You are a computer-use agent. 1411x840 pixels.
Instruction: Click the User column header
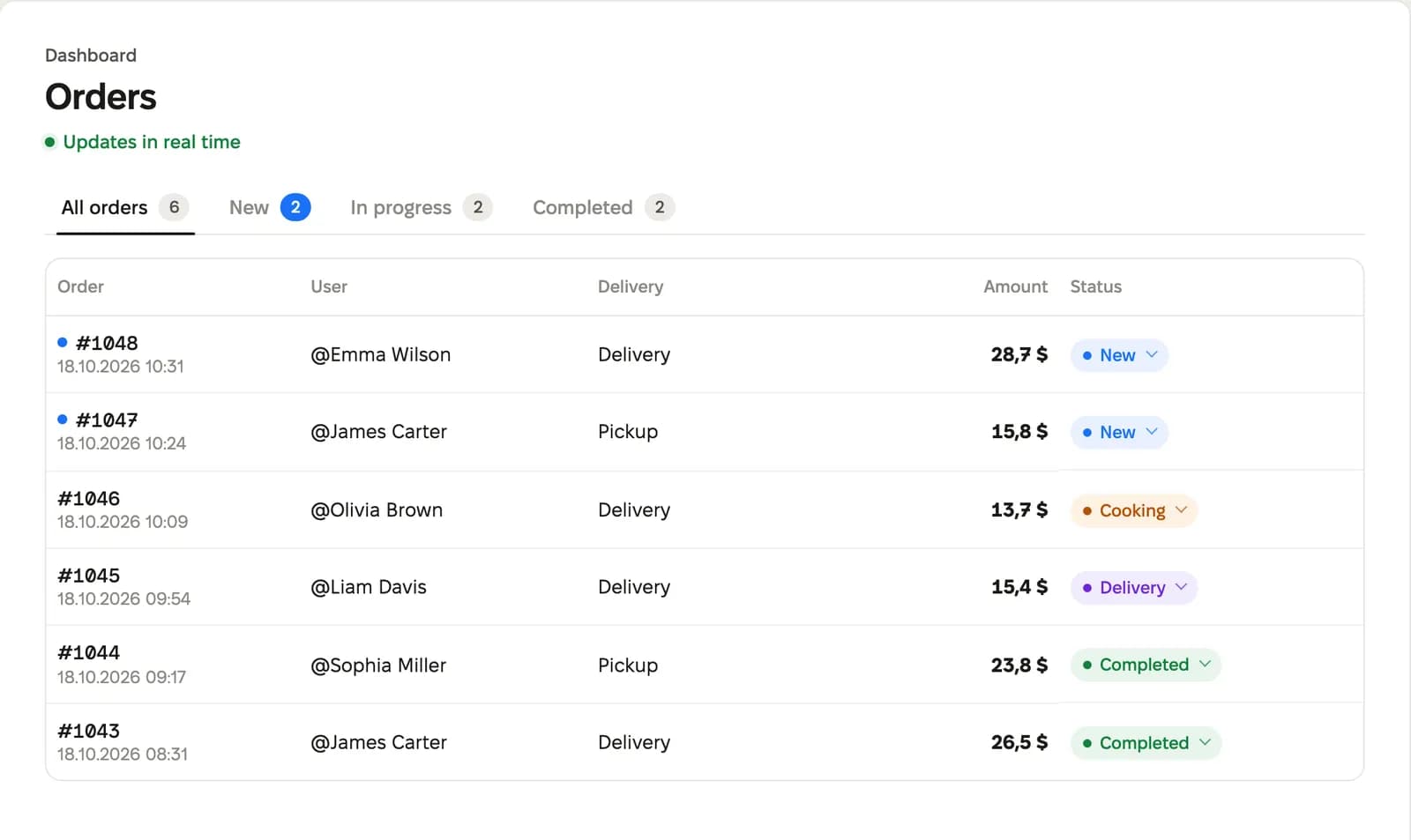(329, 286)
